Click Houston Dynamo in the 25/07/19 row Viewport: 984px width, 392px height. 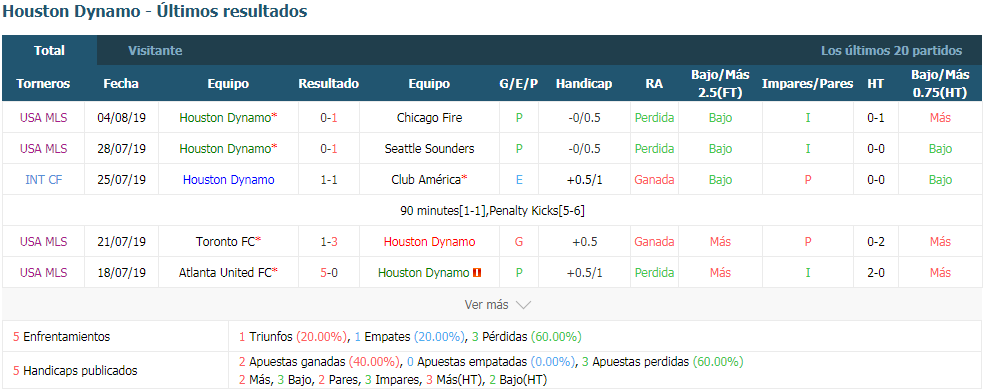click(x=228, y=179)
